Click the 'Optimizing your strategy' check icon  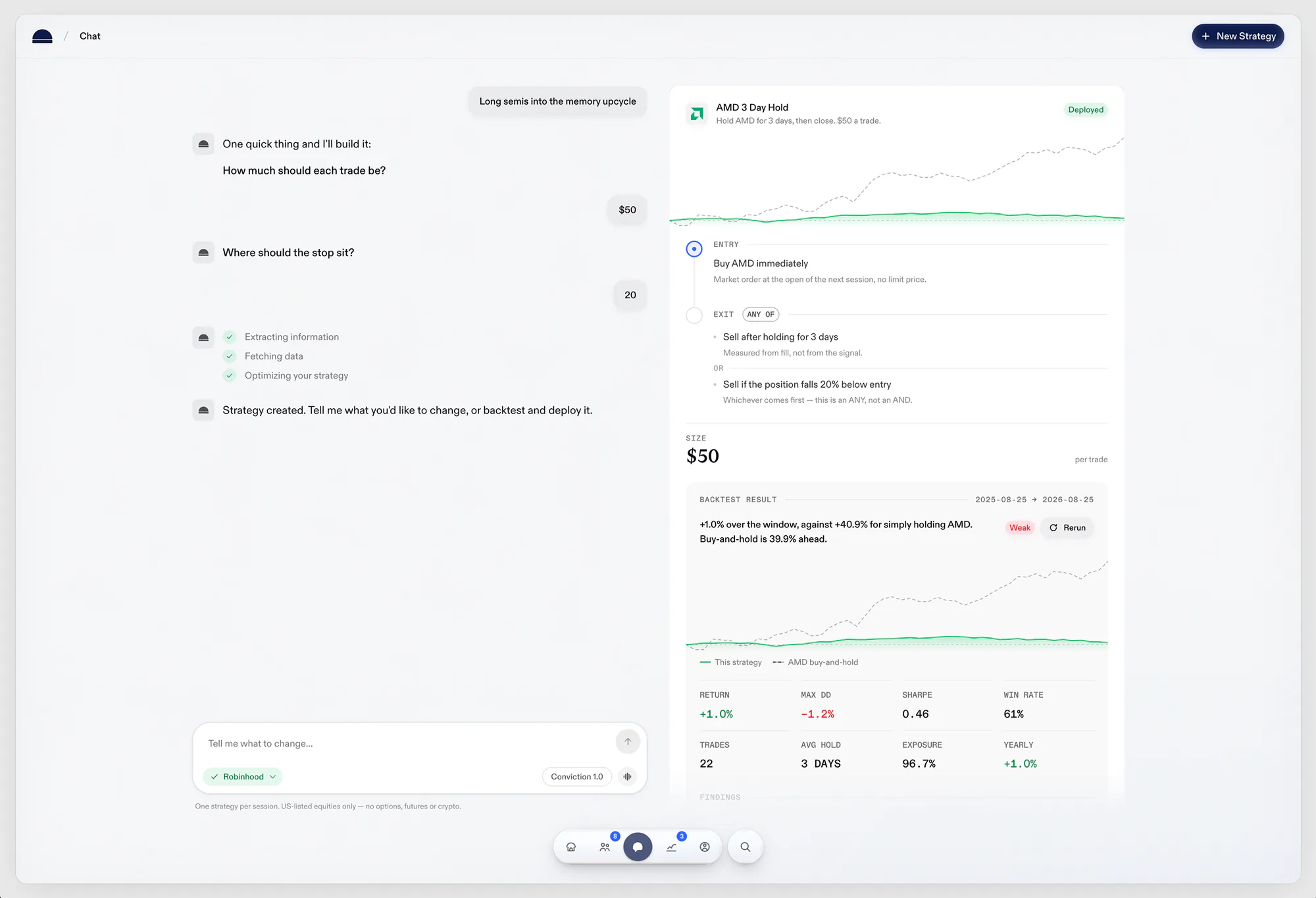tap(230, 376)
